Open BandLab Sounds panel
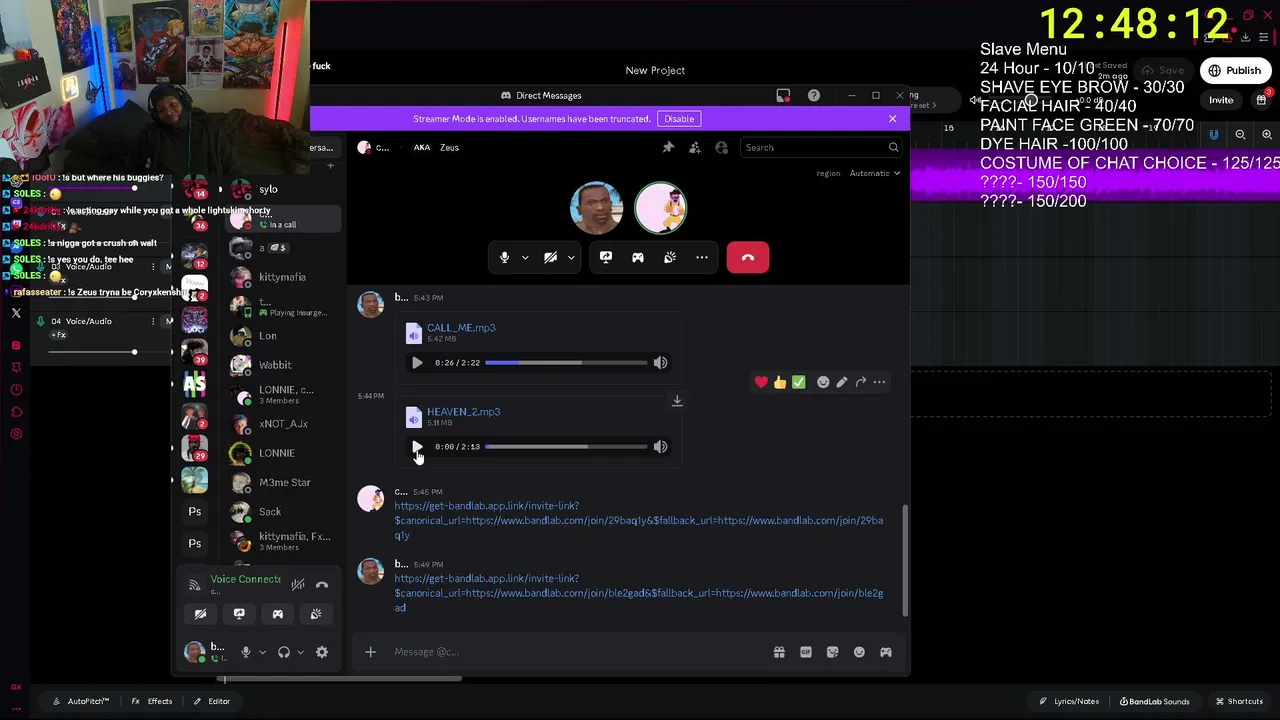Viewport: 1280px width, 720px height. (1155, 701)
